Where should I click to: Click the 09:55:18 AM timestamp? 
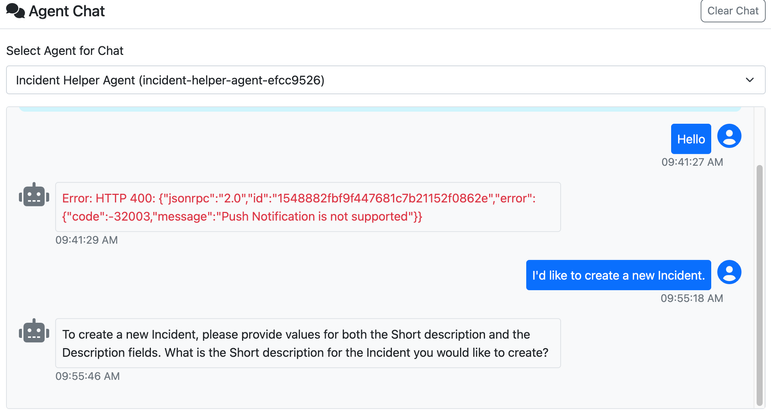[692, 298]
